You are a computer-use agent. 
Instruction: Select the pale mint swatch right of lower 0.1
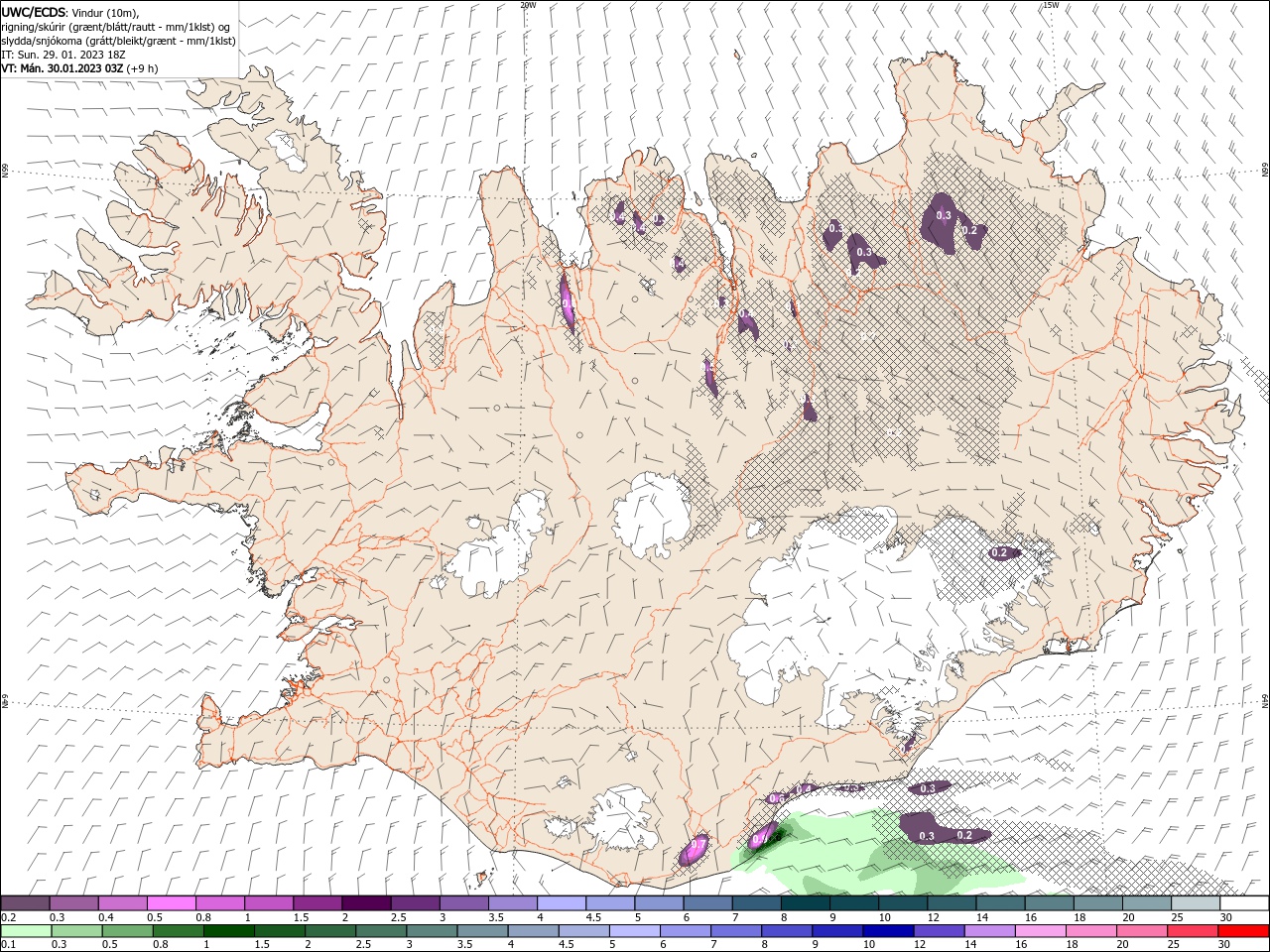[26, 931]
